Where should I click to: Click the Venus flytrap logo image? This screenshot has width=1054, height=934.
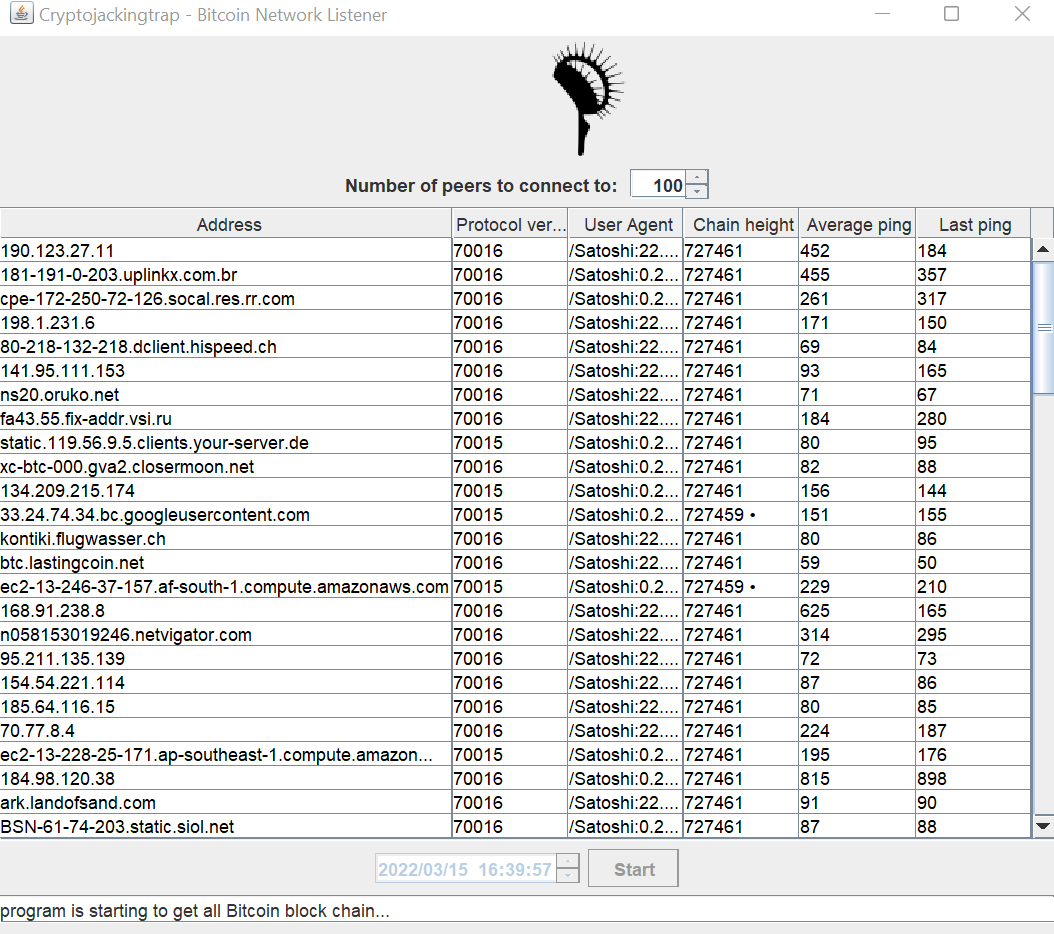(x=587, y=98)
